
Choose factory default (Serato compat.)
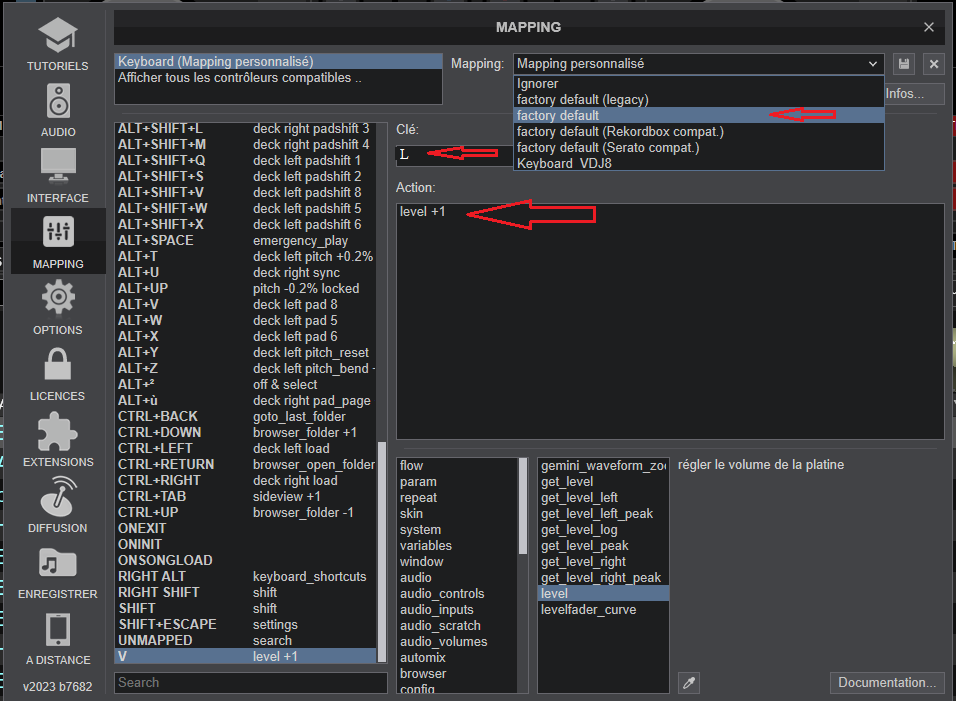click(699, 148)
